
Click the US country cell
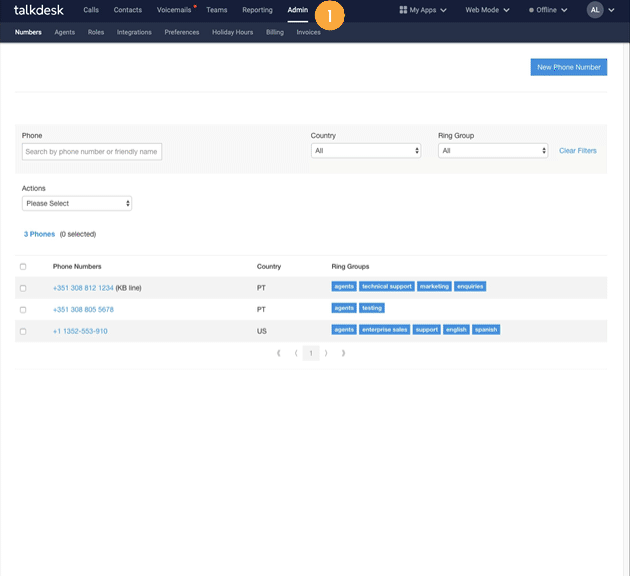point(262,331)
